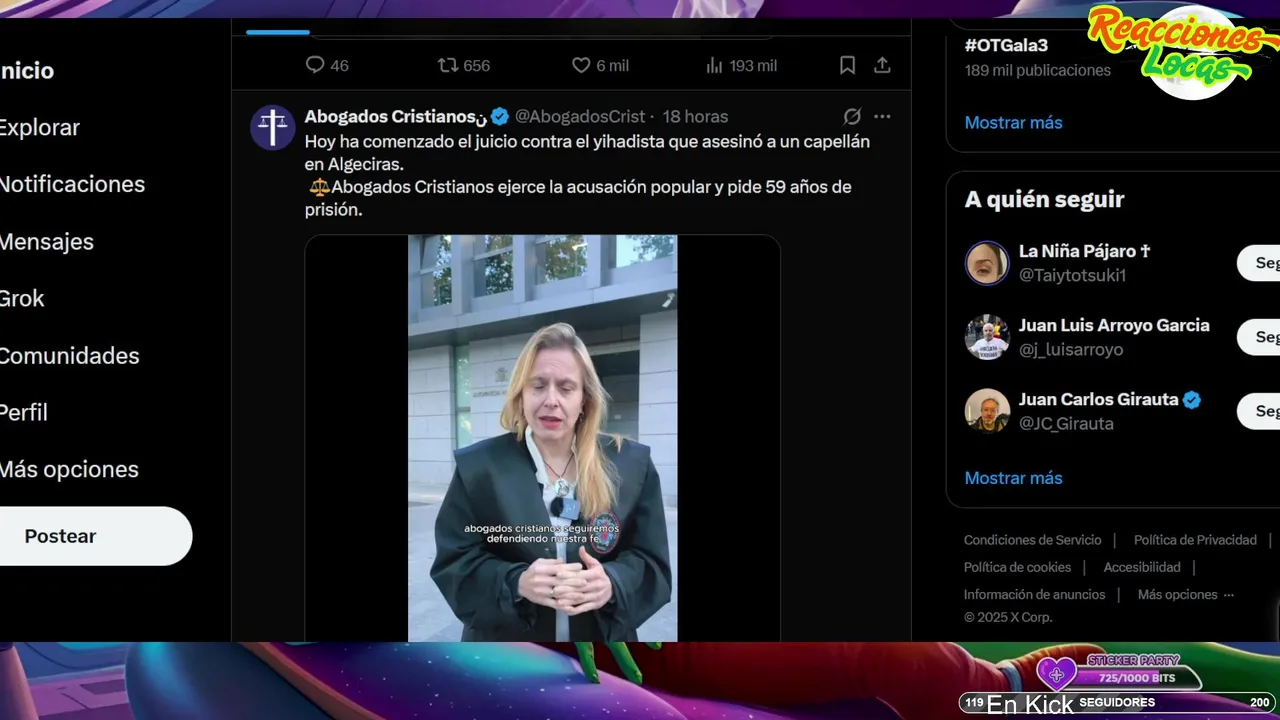Click Juan Carlos Girauta avatar
The height and width of the screenshot is (720, 1280).
[x=987, y=411]
